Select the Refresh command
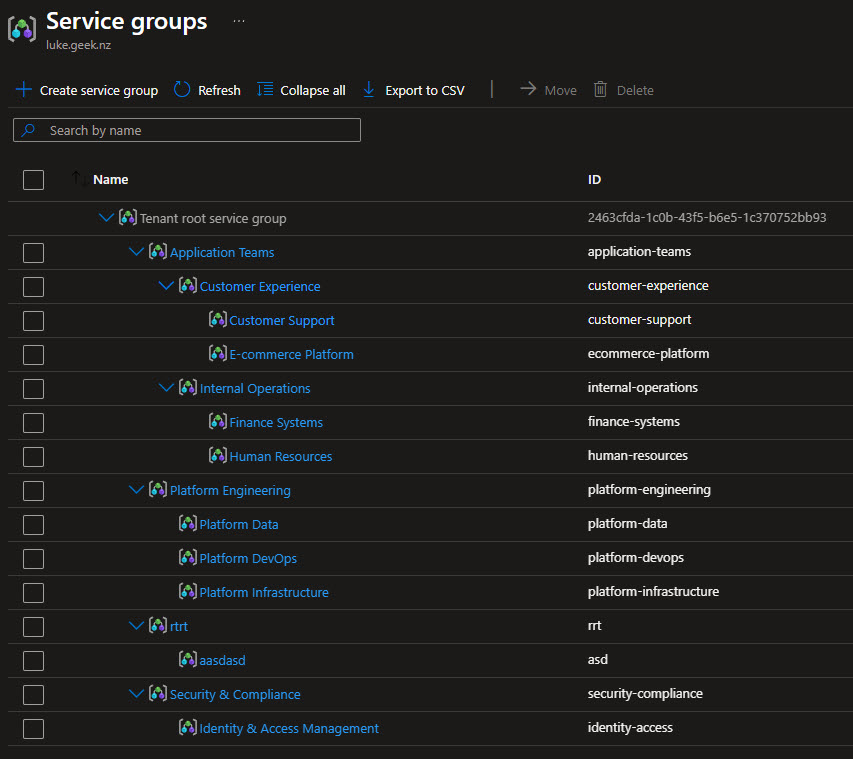Image resolution: width=853 pixels, height=759 pixels. click(207, 90)
